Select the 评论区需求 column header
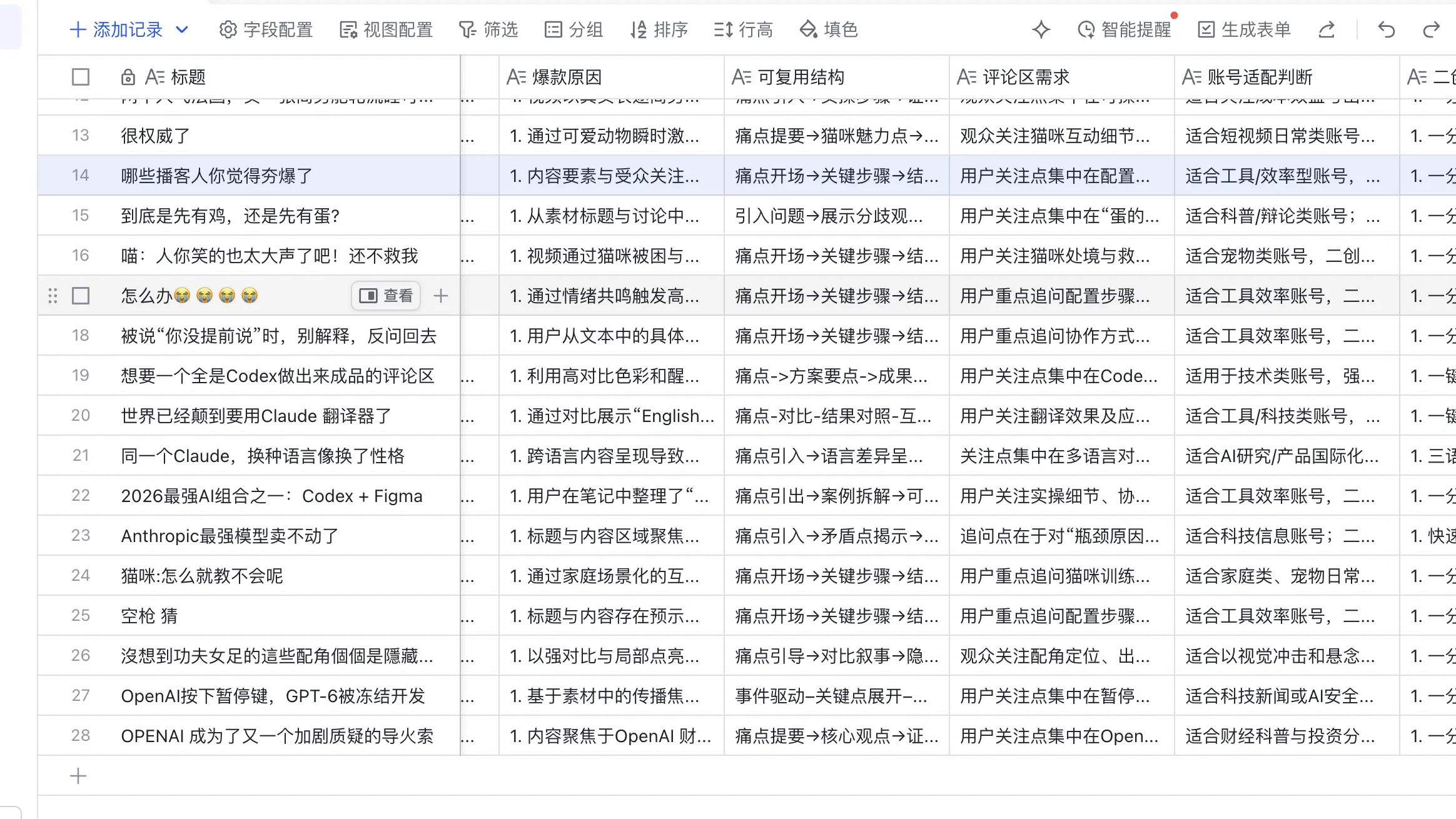This screenshot has height=819, width=1456. pos(1061,77)
